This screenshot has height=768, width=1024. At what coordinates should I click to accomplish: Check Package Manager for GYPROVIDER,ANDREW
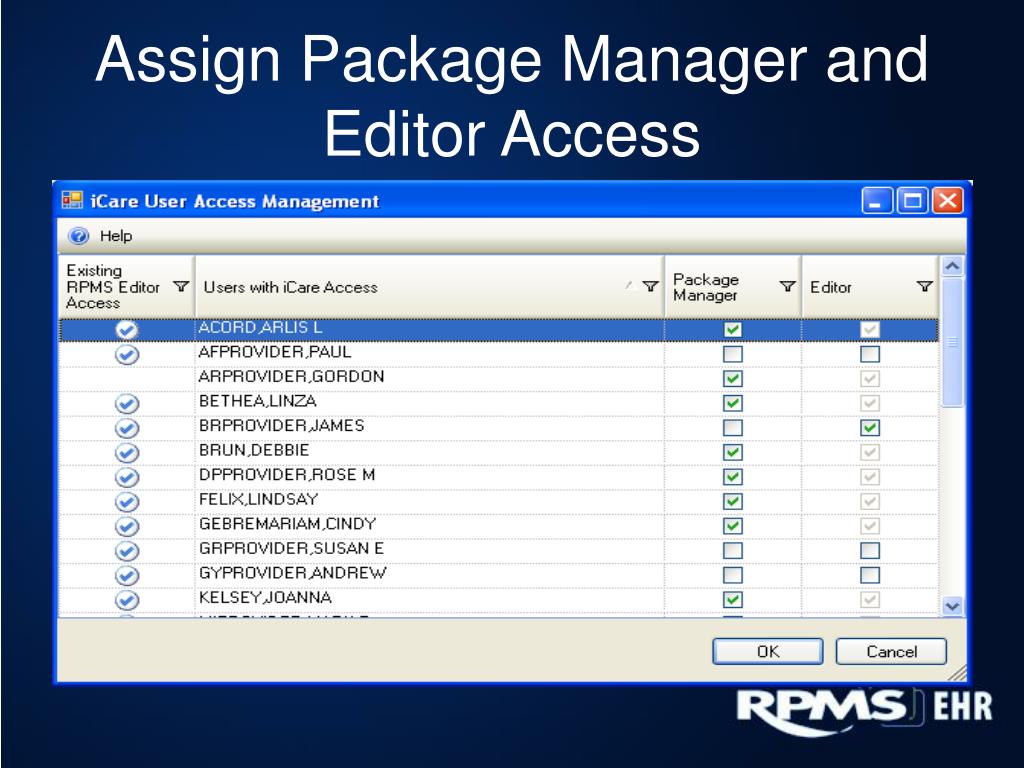pos(733,575)
